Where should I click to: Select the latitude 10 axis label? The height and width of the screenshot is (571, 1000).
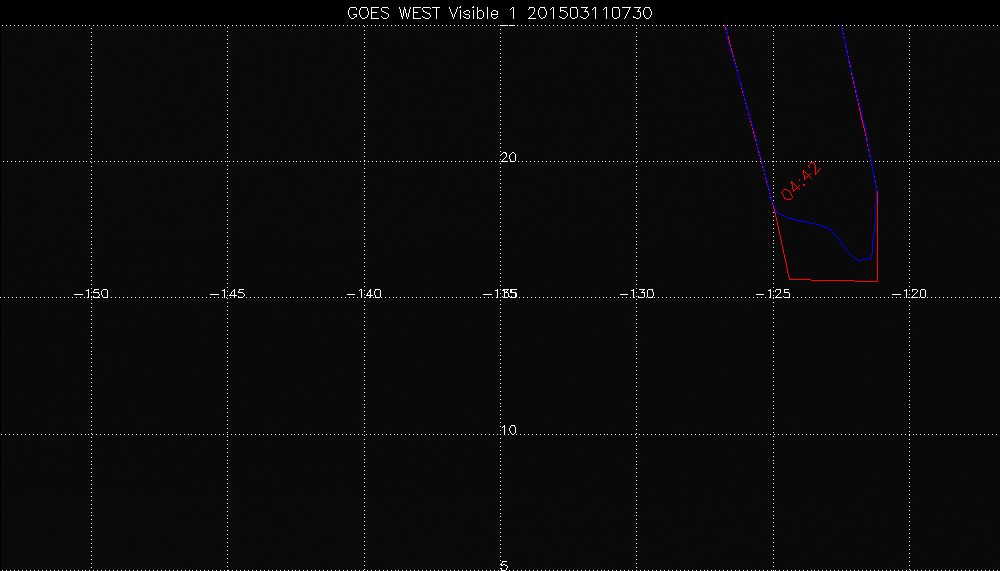[508, 431]
